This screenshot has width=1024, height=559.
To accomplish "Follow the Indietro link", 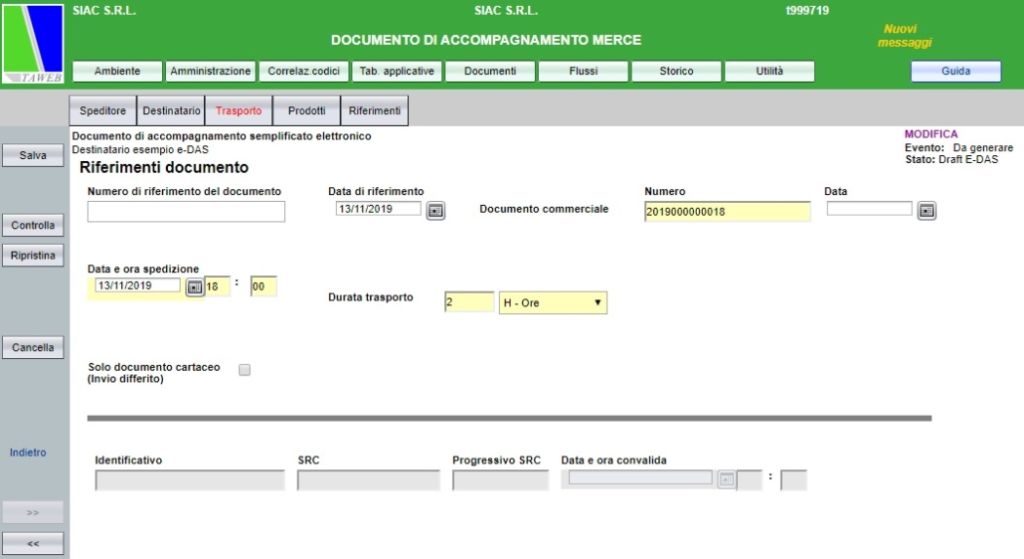I will 28,452.
